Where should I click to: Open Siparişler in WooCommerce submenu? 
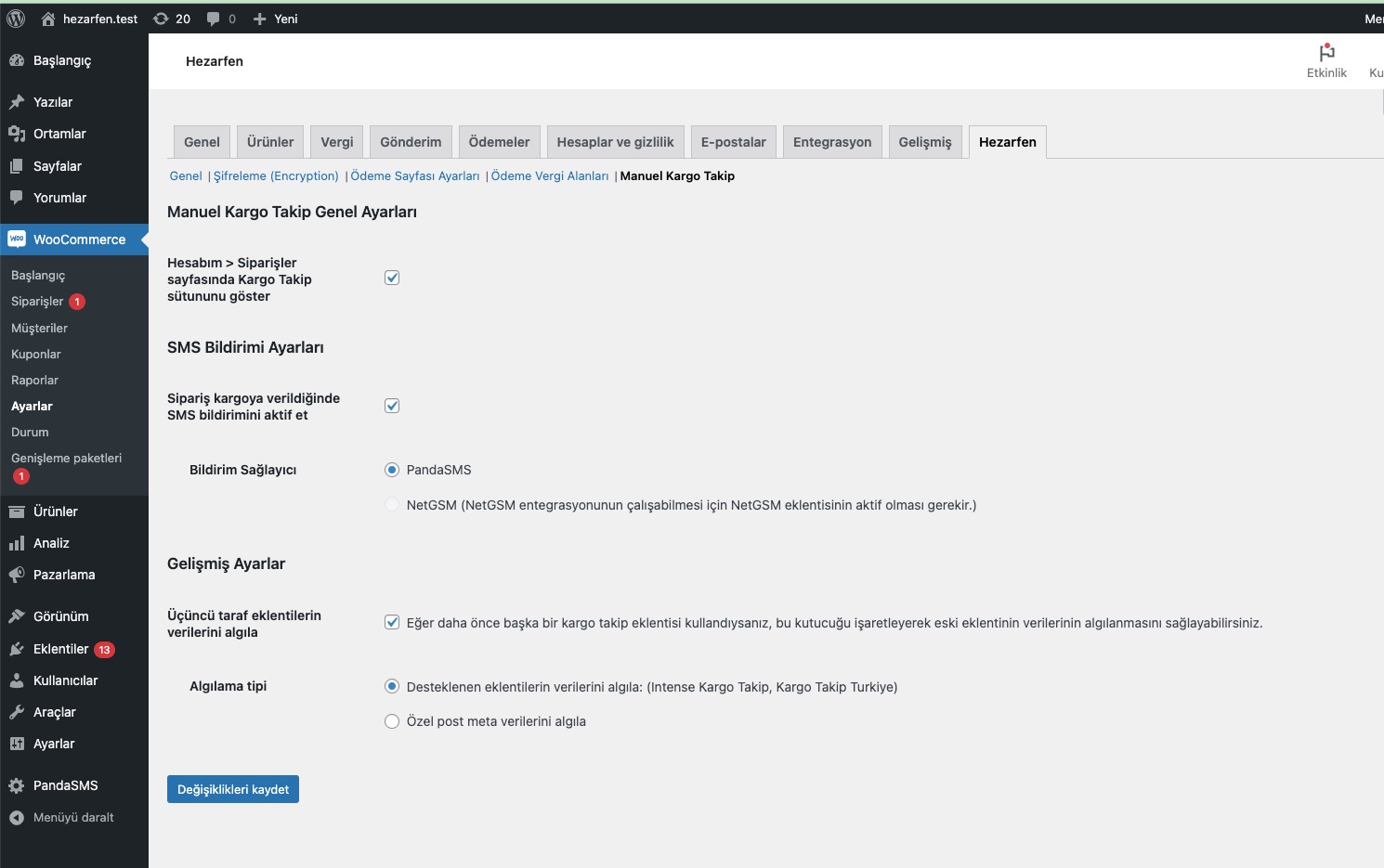click(37, 302)
